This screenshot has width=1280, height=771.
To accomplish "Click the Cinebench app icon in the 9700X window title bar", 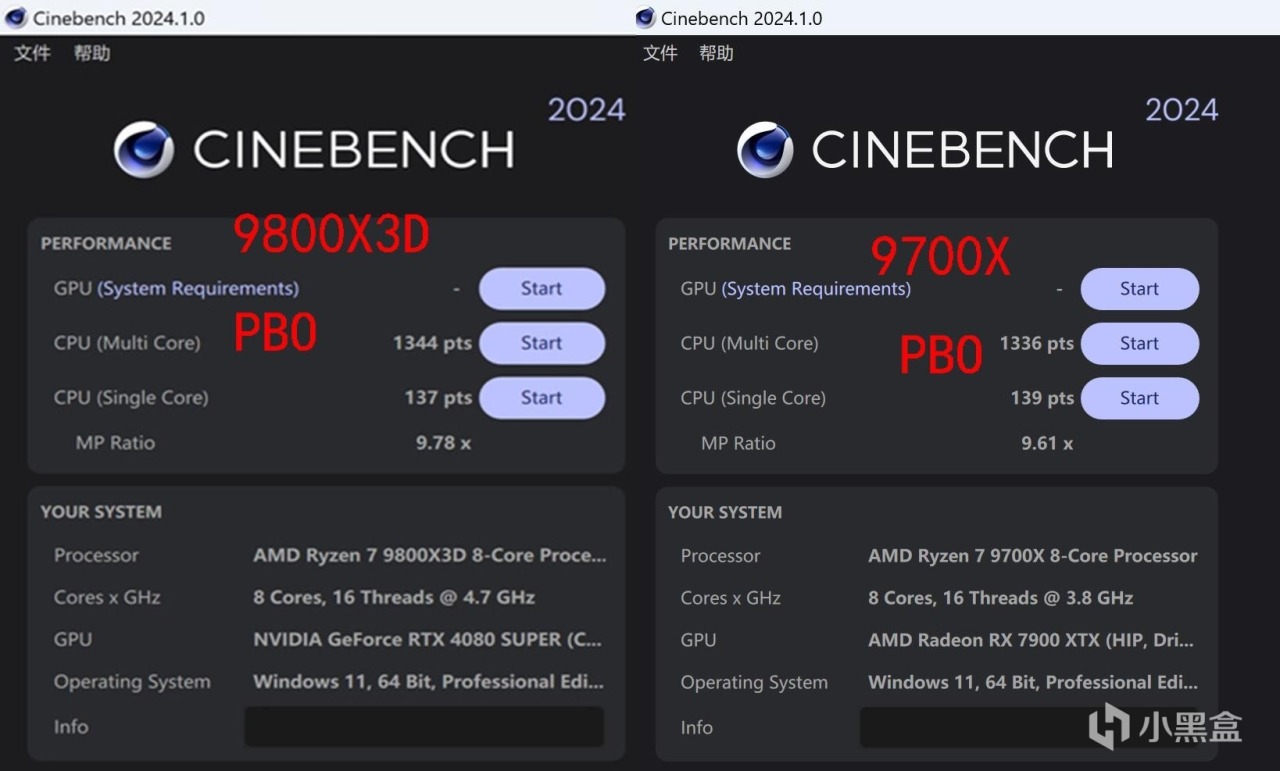I will coord(645,18).
